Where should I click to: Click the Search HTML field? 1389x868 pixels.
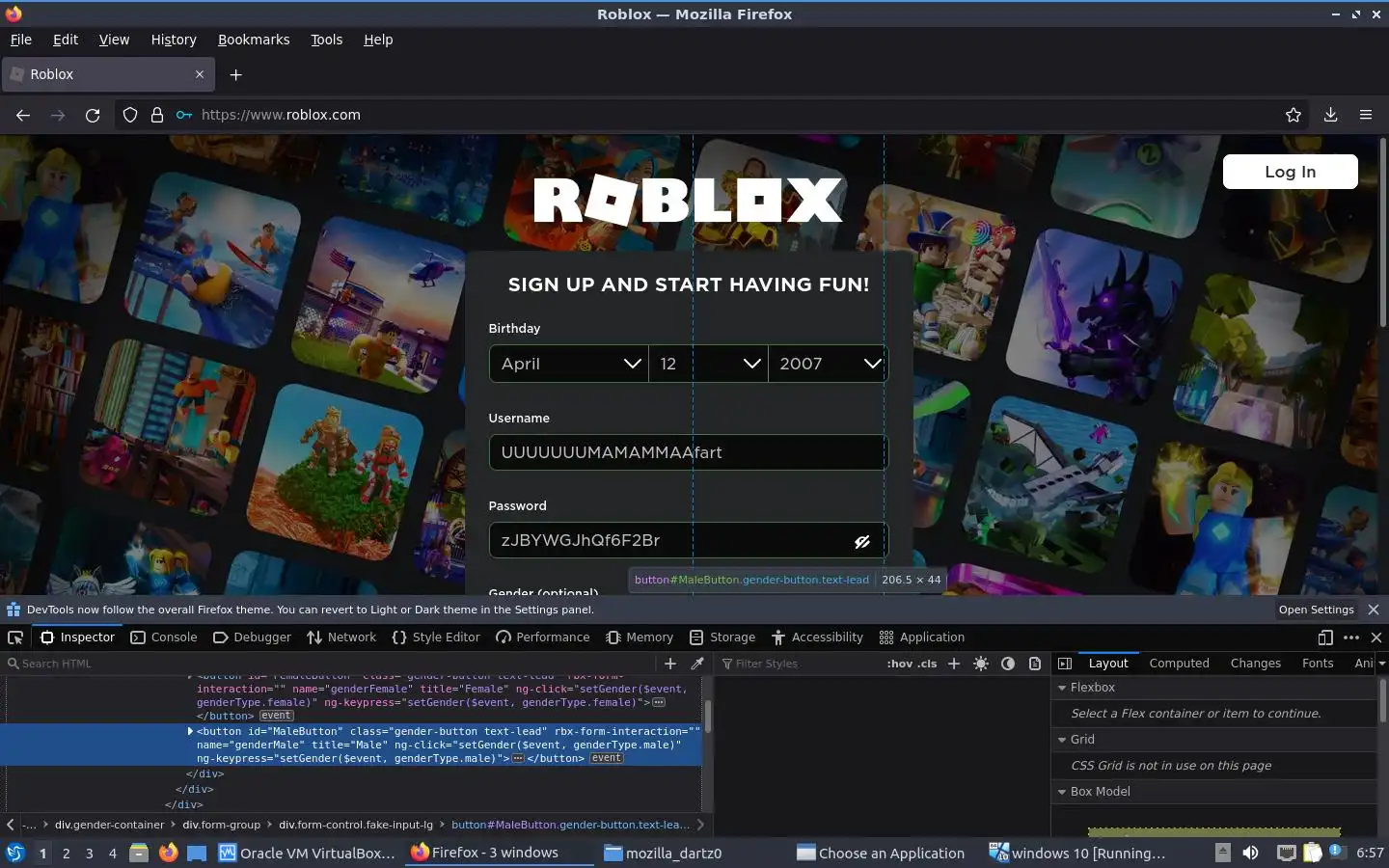coord(332,664)
